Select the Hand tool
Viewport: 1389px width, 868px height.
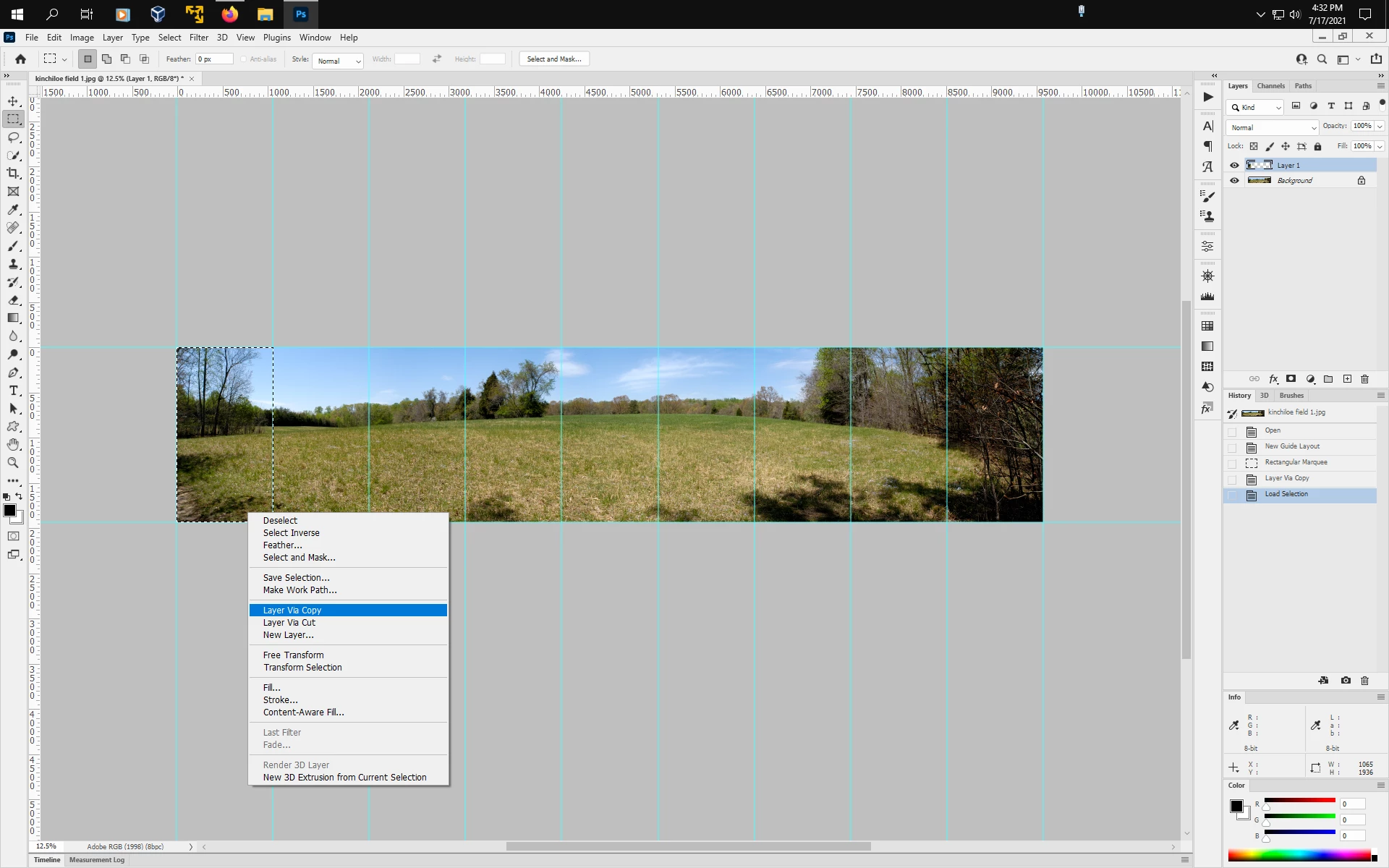pos(13,445)
